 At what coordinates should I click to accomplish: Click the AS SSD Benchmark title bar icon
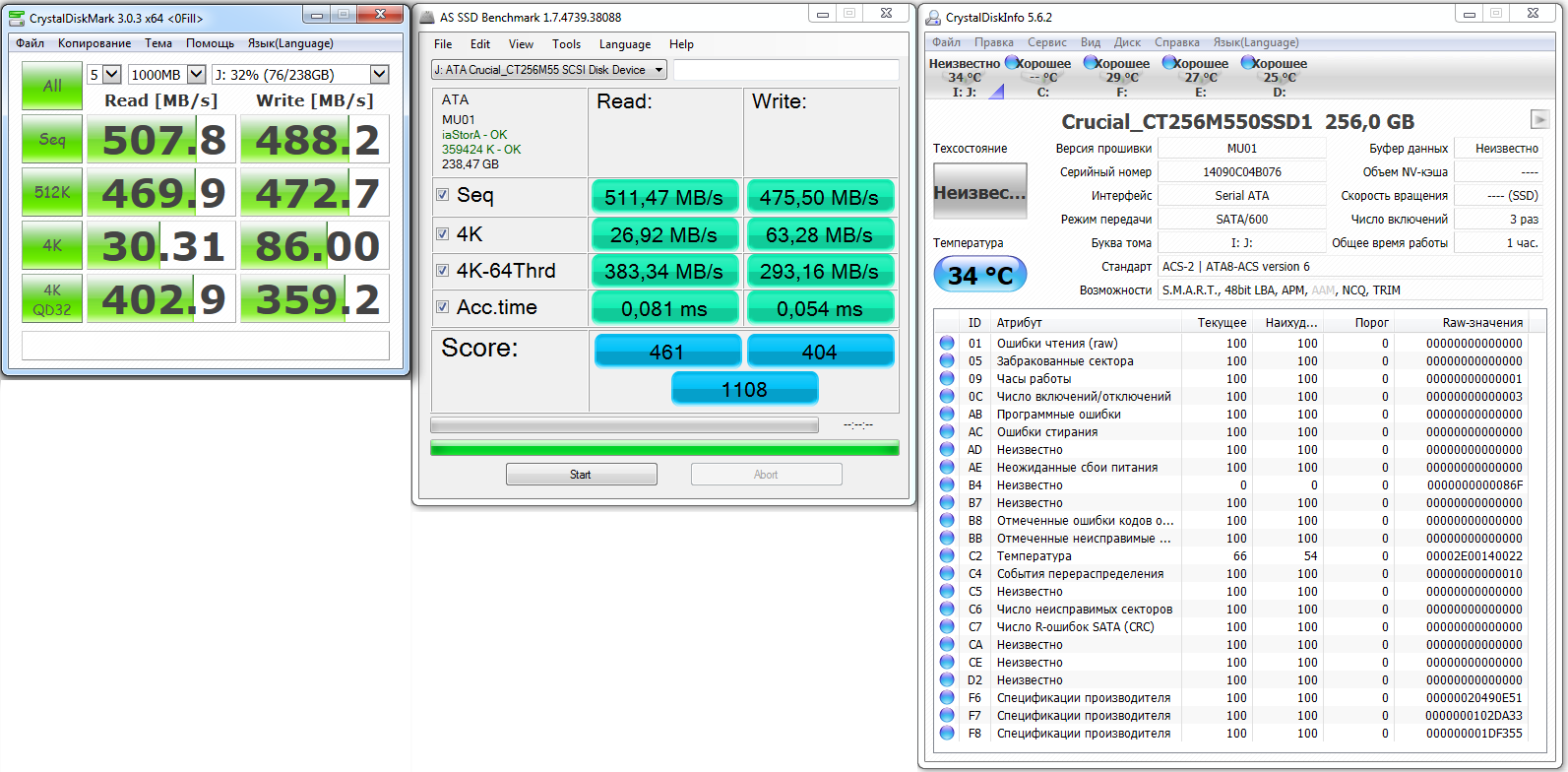pos(425,17)
